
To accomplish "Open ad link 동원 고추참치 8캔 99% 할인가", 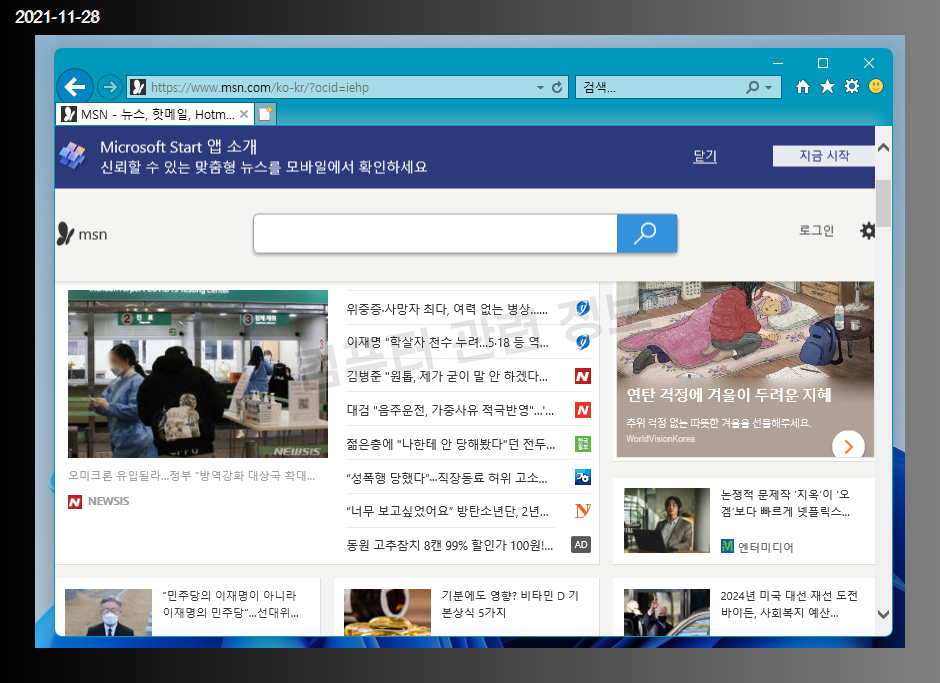I will pyautogui.click(x=450, y=545).
